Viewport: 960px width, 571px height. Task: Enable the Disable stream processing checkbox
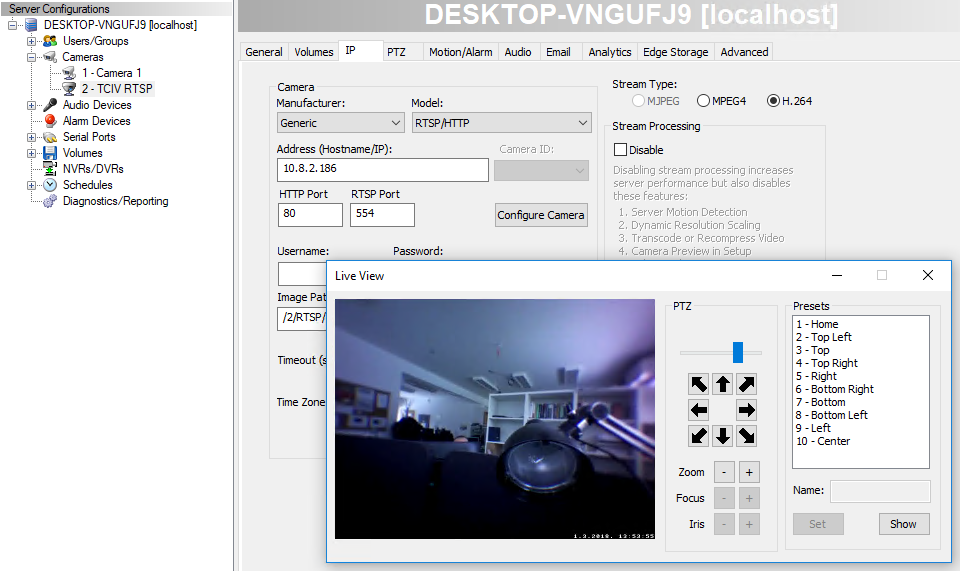coord(621,150)
